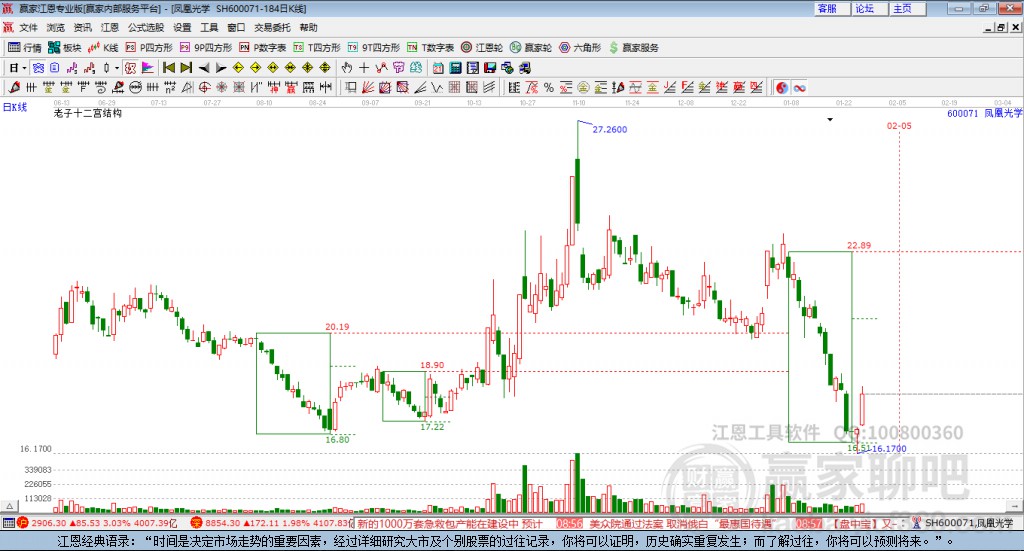Viewport: 1024px width, 551px height.
Task: Expand the 日 period dropdown arrow
Action: (x=24, y=68)
